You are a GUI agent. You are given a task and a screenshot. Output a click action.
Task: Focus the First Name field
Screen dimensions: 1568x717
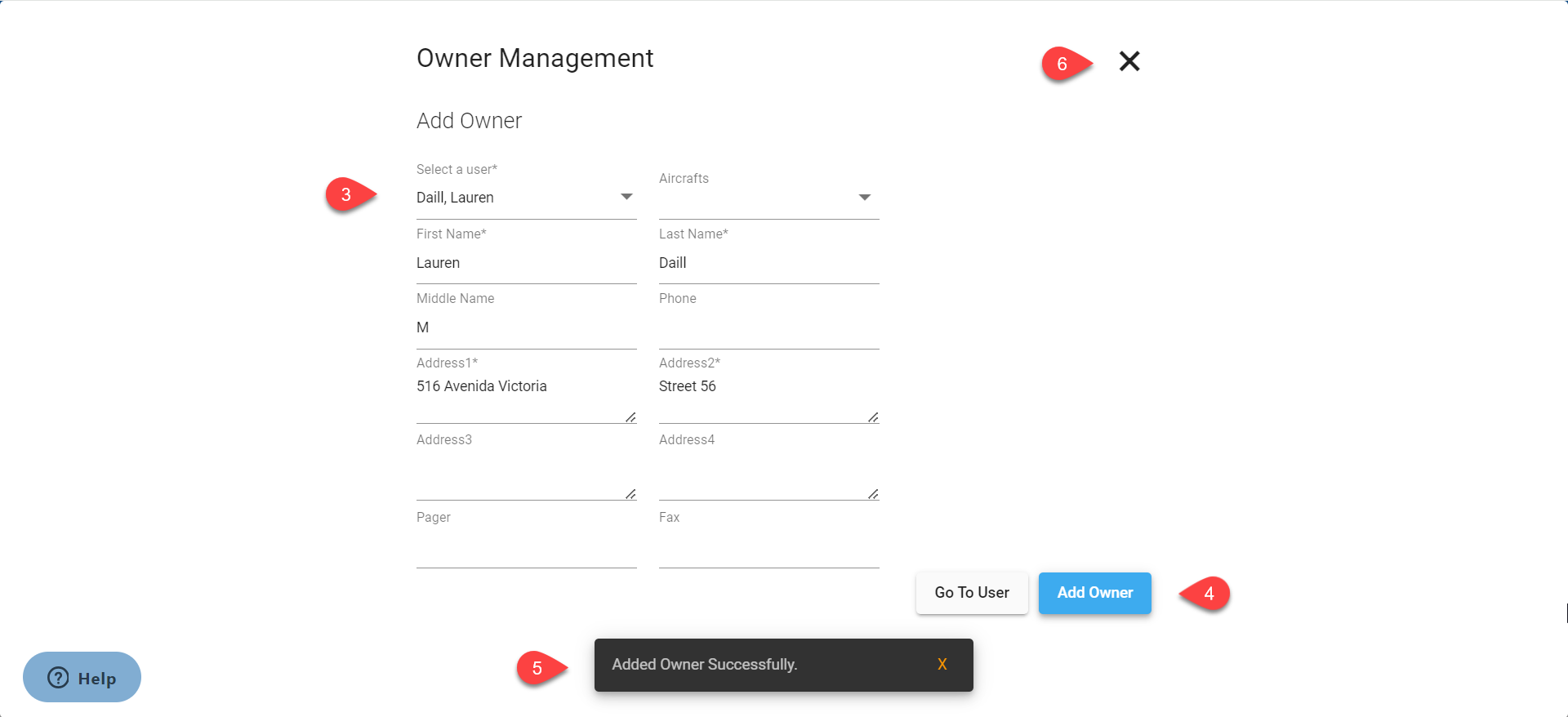coord(525,263)
